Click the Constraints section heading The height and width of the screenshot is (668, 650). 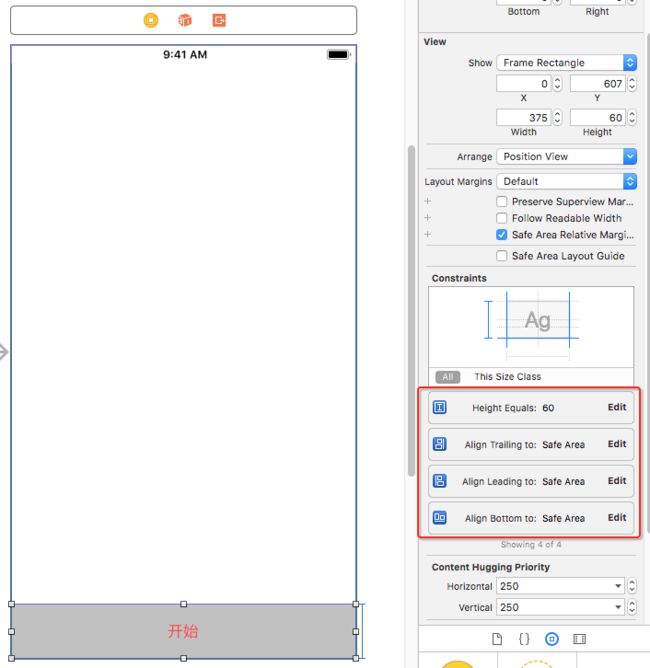point(459,278)
